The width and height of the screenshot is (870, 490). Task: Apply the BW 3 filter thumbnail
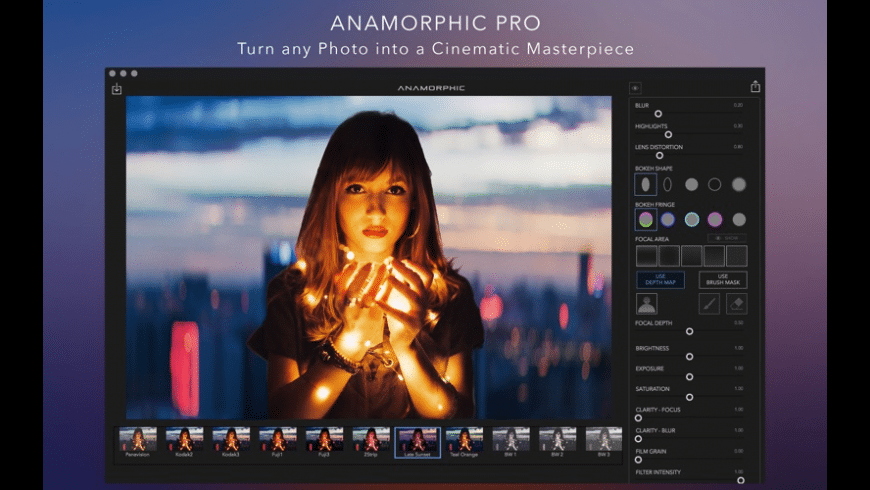(604, 442)
